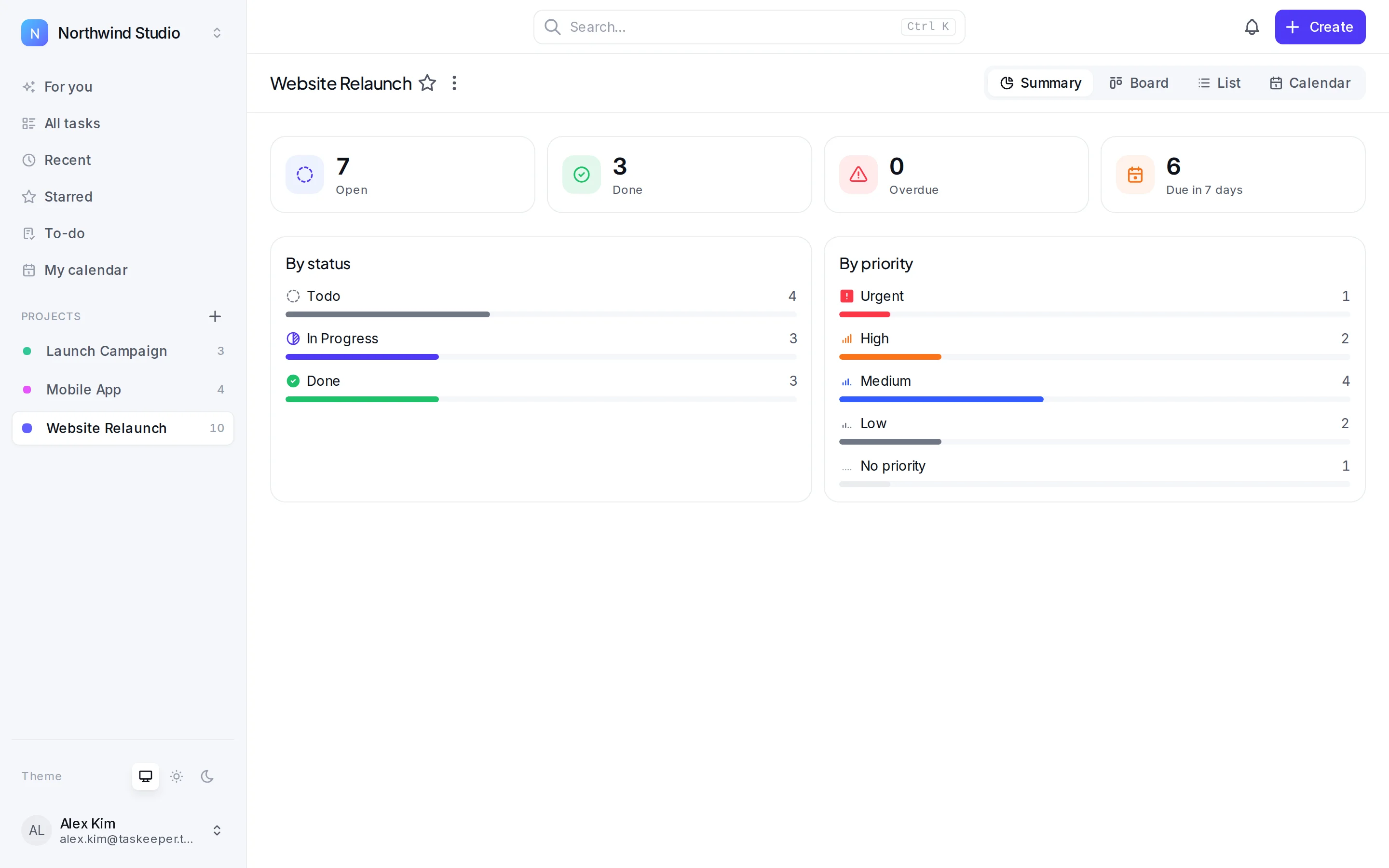
Task: Open the notifications bell
Action: [x=1252, y=27]
